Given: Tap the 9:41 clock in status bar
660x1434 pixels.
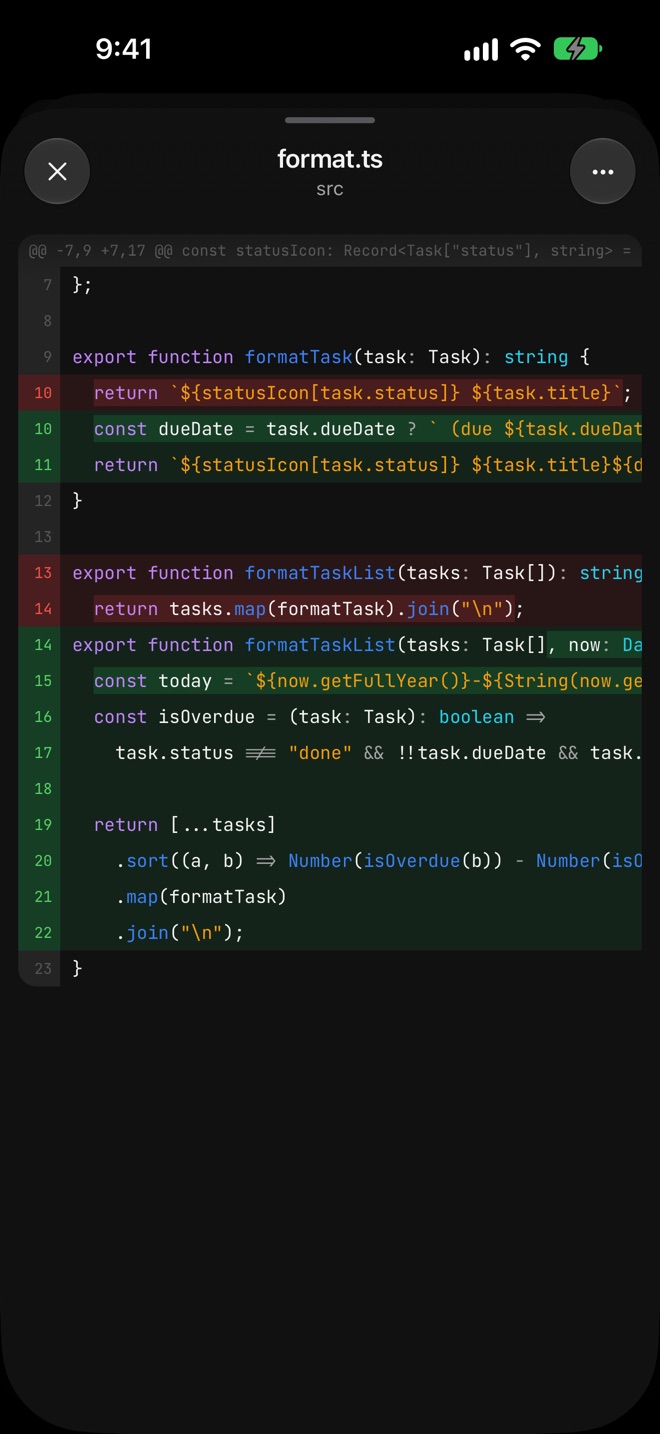Looking at the screenshot, I should tap(124, 49).
